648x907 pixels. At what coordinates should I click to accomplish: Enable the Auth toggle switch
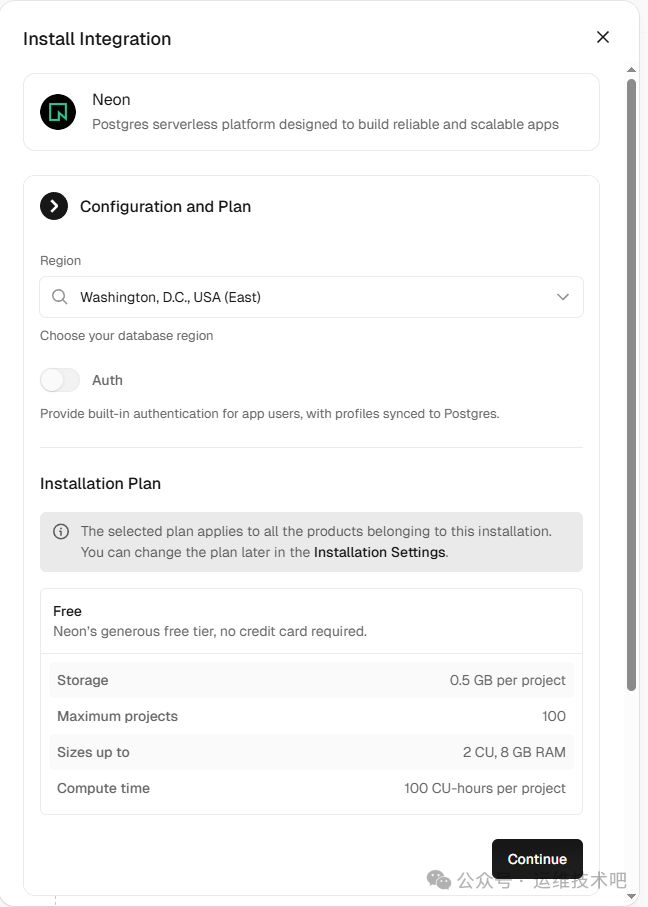coord(60,380)
